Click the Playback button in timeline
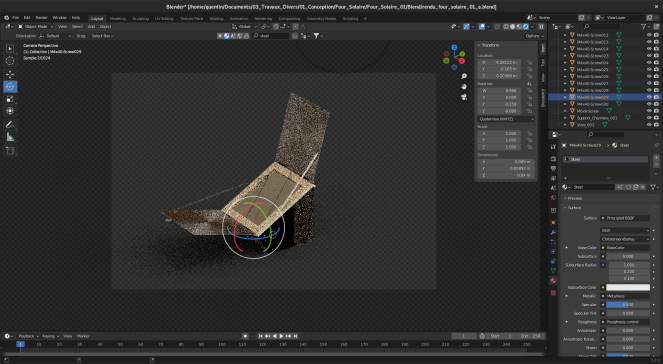This screenshot has width=663, height=364. (x=28, y=336)
